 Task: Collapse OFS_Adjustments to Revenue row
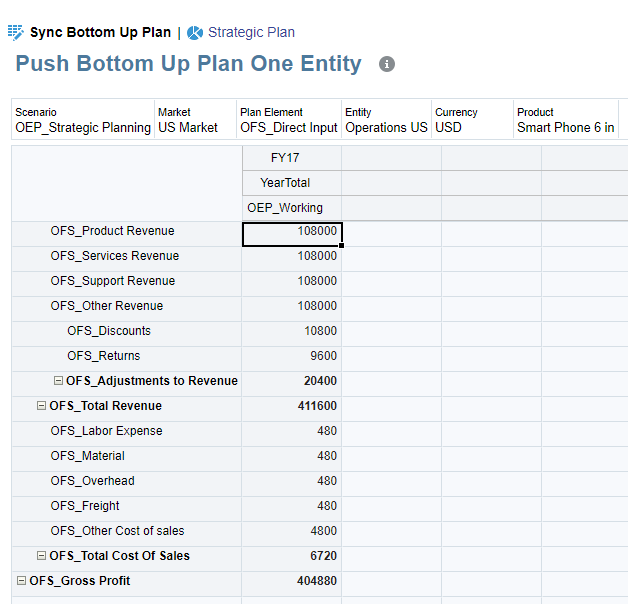(58, 381)
